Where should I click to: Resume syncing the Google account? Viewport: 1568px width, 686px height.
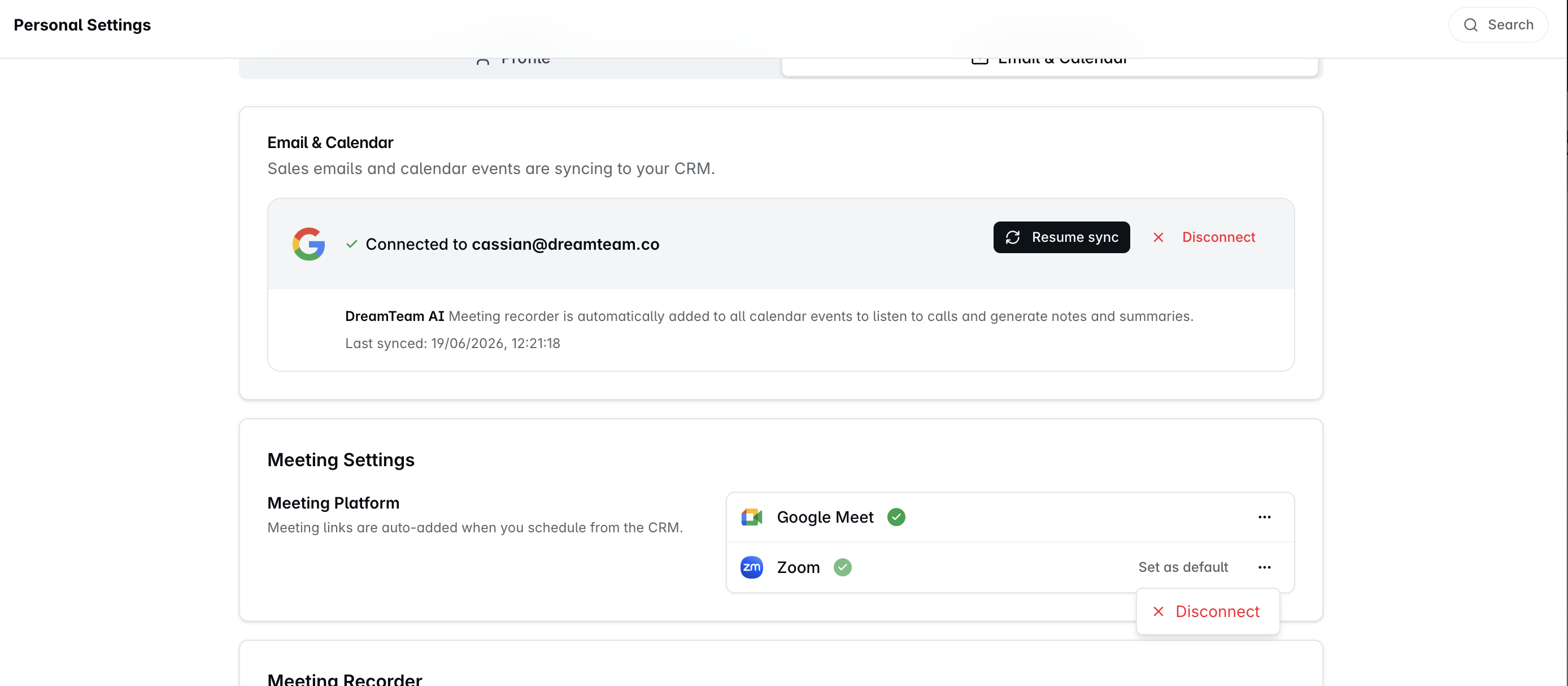click(1061, 237)
